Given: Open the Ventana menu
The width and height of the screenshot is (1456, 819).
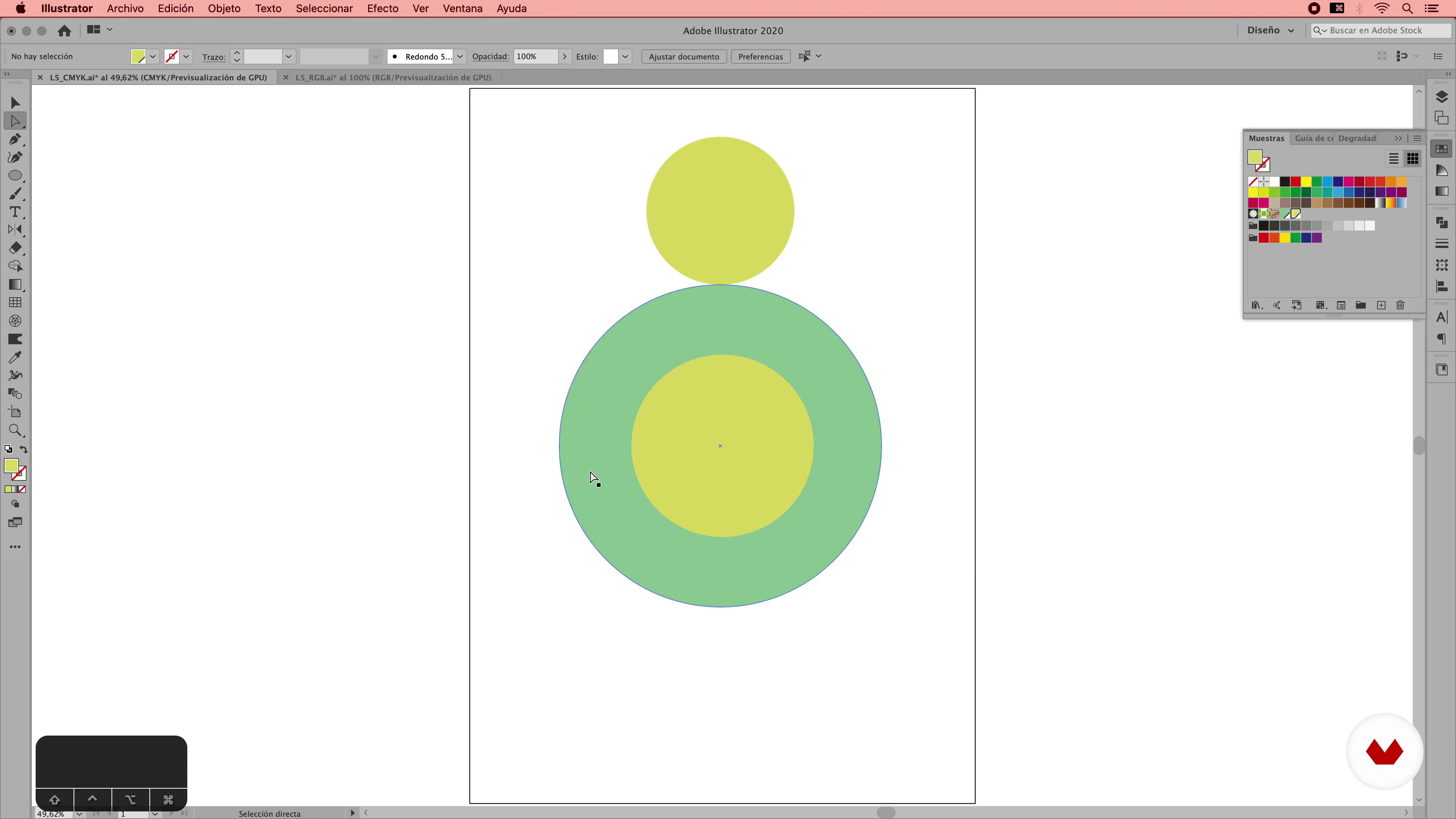Looking at the screenshot, I should (462, 8).
